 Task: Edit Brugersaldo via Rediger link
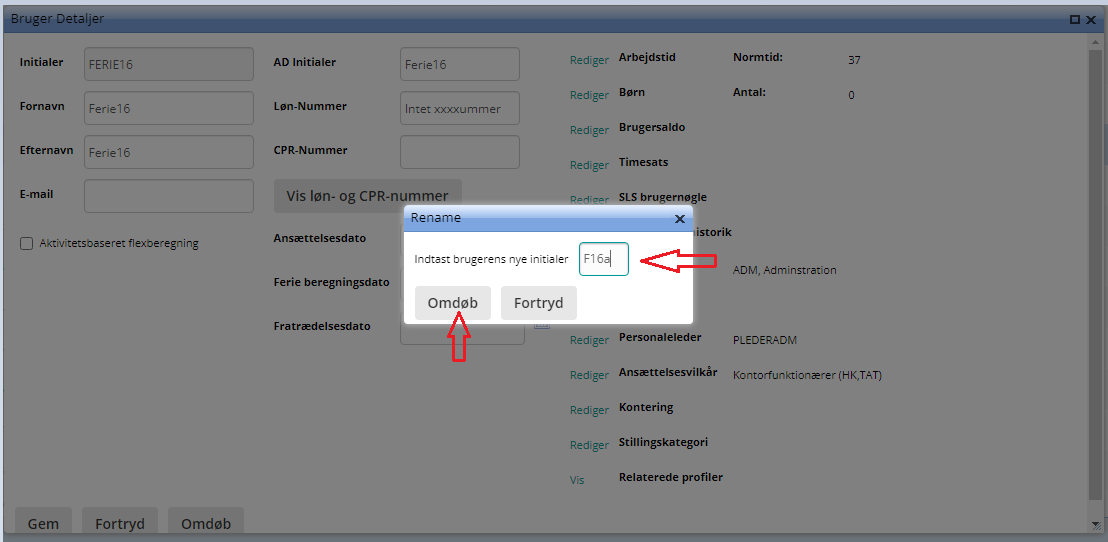pyautogui.click(x=589, y=130)
